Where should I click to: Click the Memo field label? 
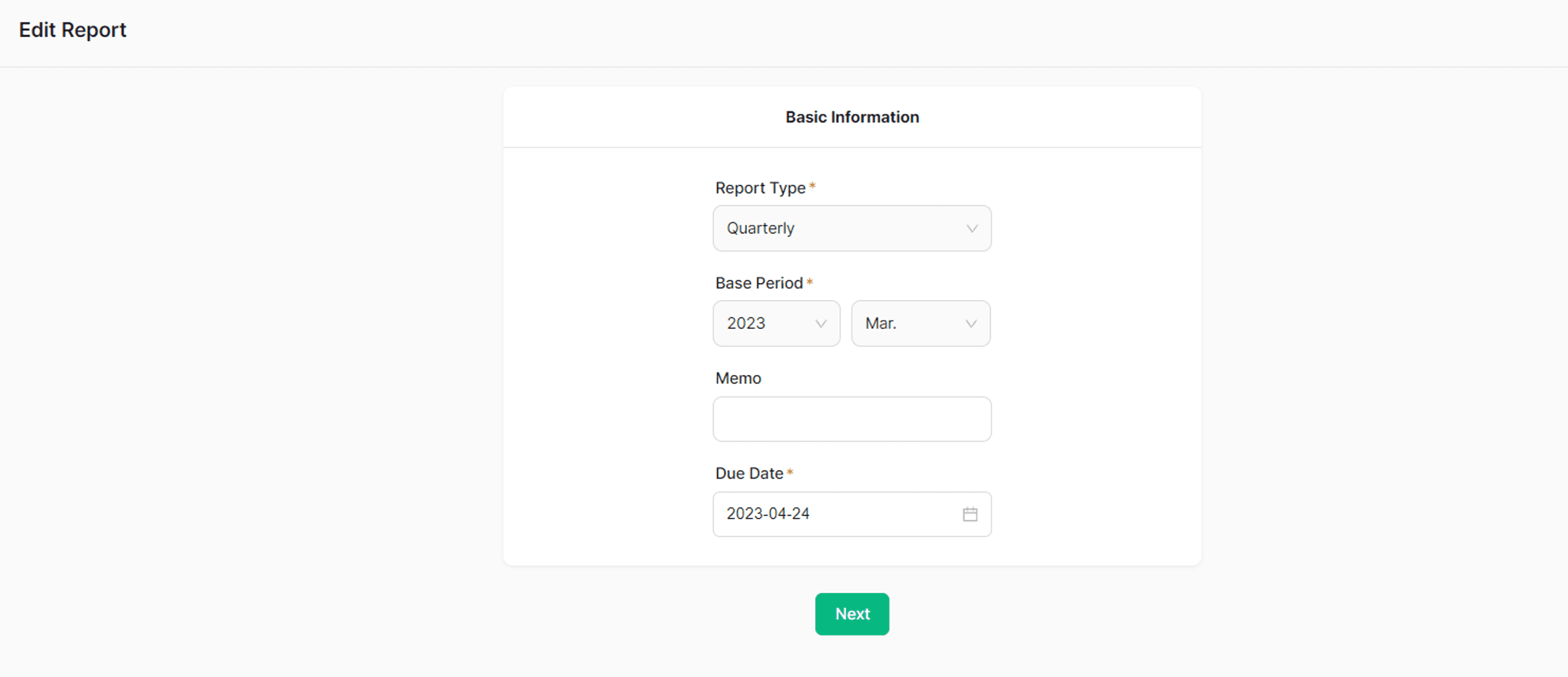point(738,378)
